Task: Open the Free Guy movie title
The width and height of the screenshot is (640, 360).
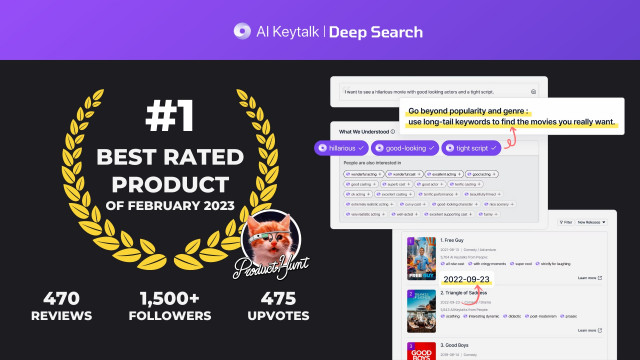Action: pyautogui.click(x=452, y=240)
